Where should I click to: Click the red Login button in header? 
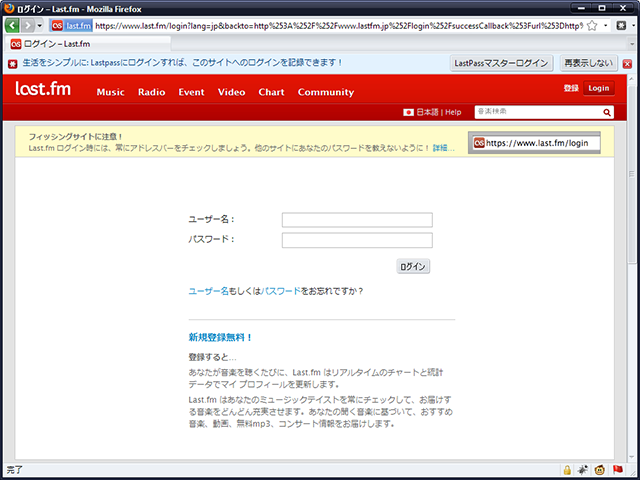[599, 88]
